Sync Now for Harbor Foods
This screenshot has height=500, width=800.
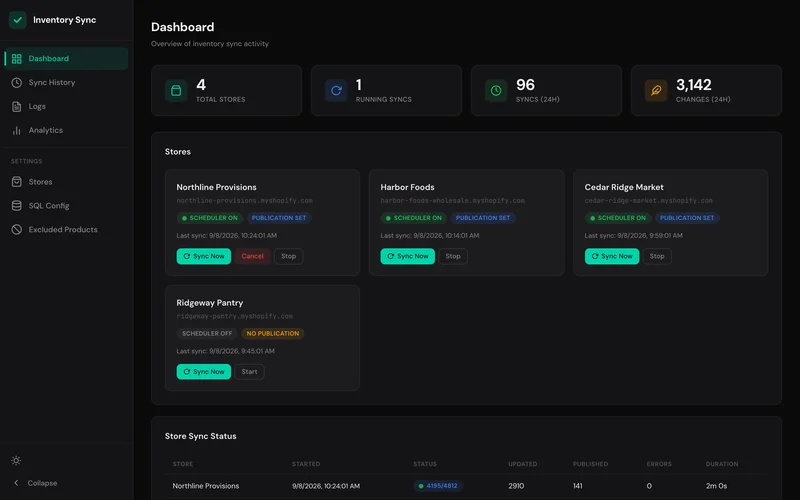pos(408,256)
